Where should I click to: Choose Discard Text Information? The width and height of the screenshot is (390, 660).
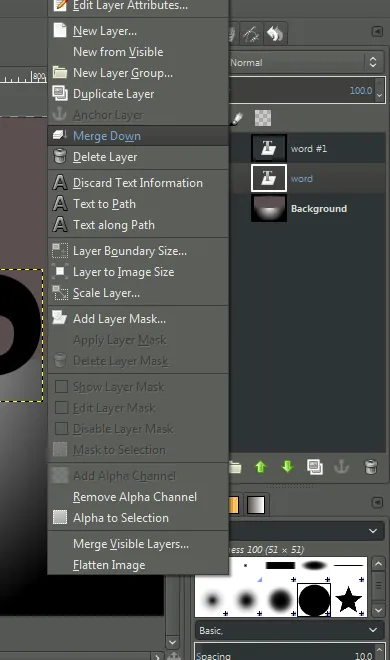click(138, 183)
